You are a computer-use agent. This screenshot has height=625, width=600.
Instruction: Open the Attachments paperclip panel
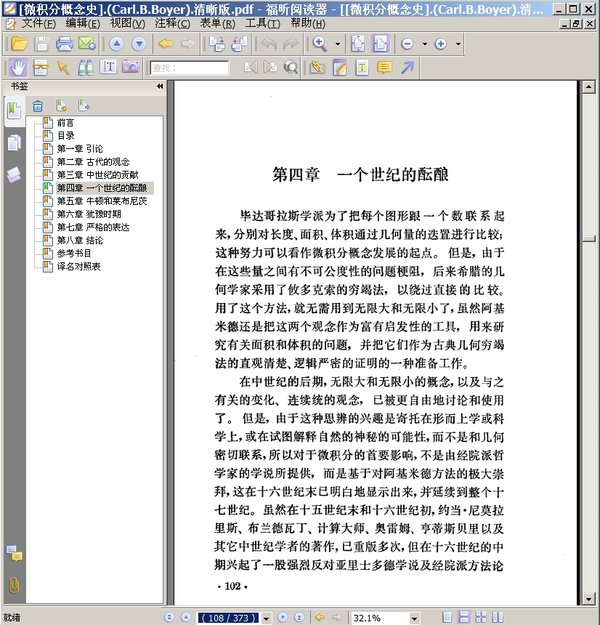[13, 583]
